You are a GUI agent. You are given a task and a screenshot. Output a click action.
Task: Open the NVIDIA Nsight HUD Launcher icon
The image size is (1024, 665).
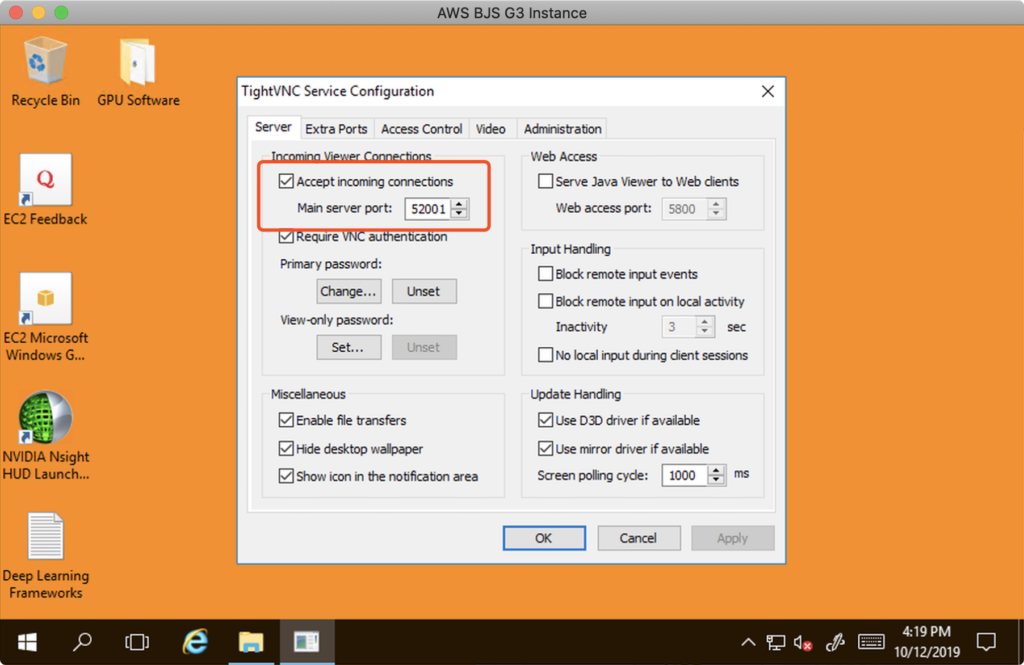[x=45, y=418]
